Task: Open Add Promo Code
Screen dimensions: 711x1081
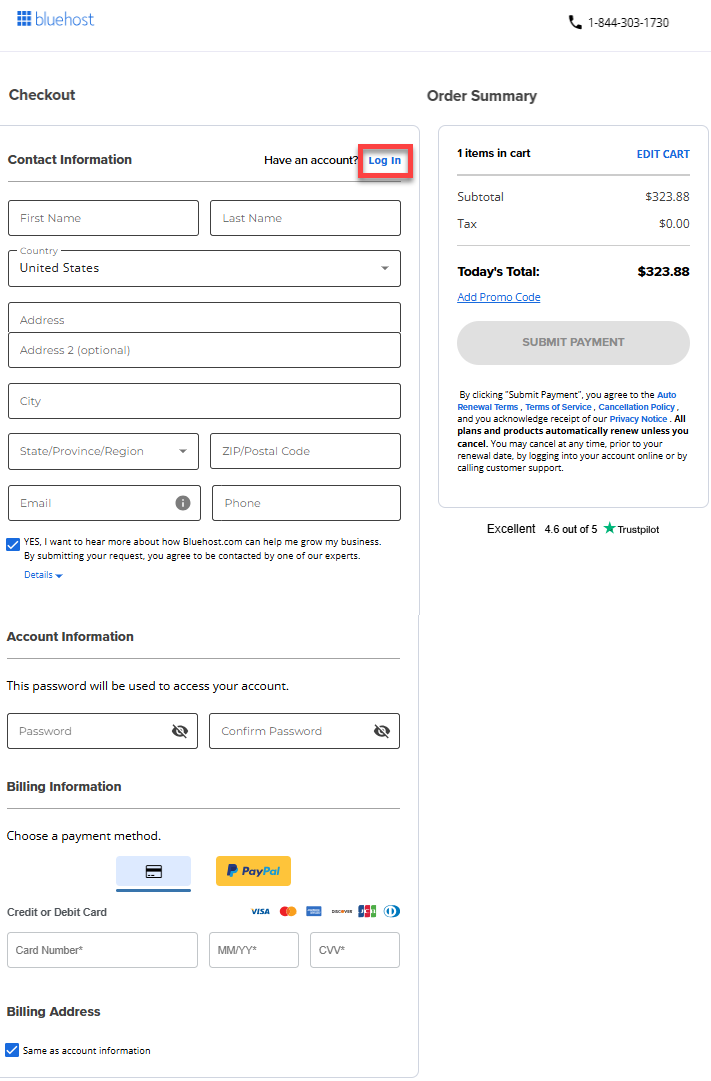Action: (498, 297)
